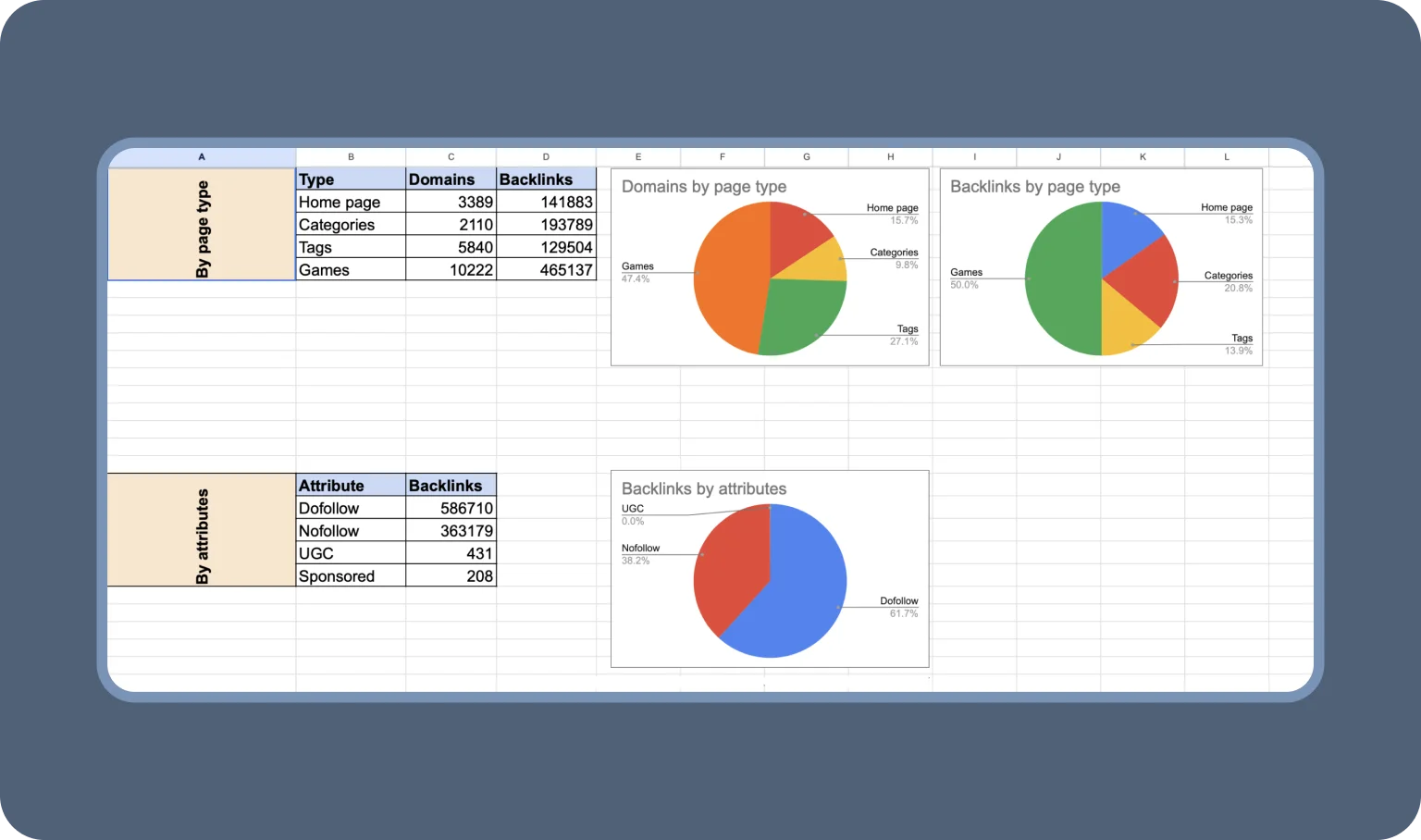Select the 'Categories' type cell

point(351,224)
